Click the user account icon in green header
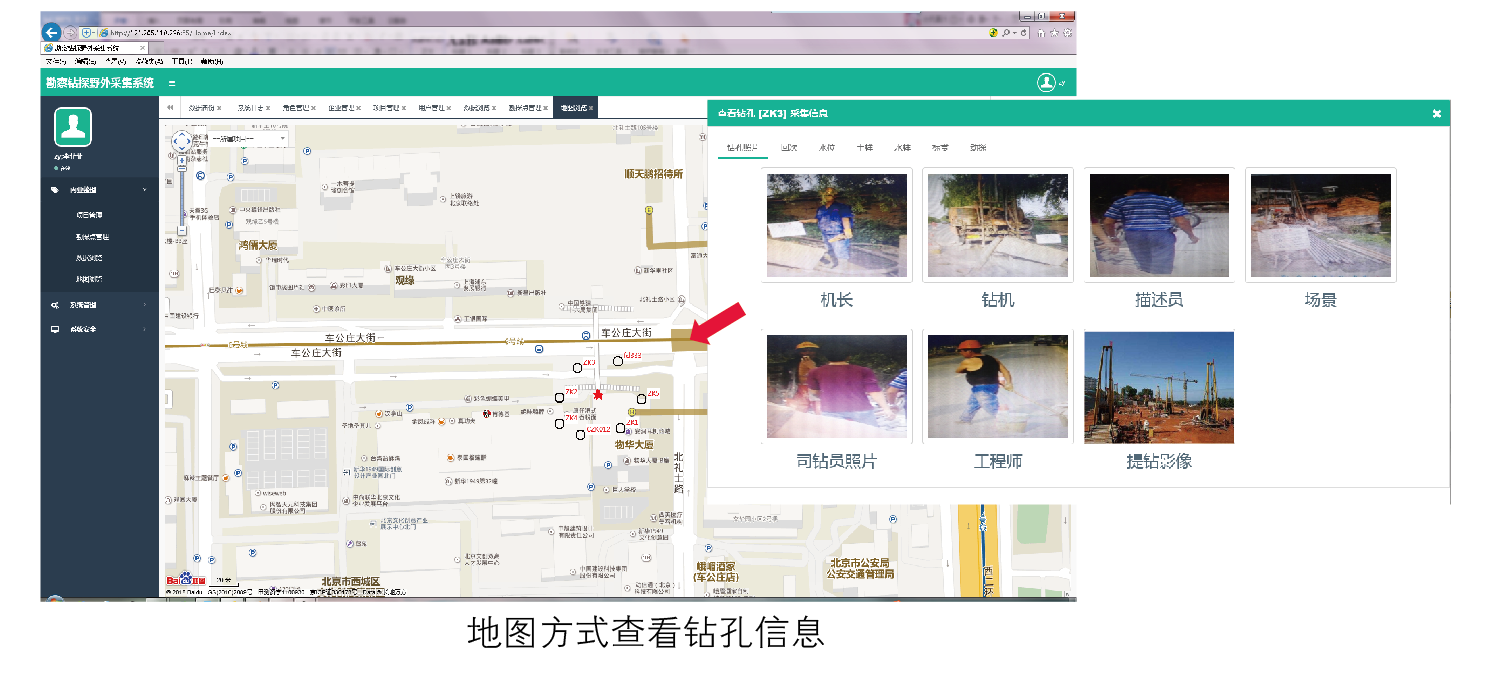 1046,83
